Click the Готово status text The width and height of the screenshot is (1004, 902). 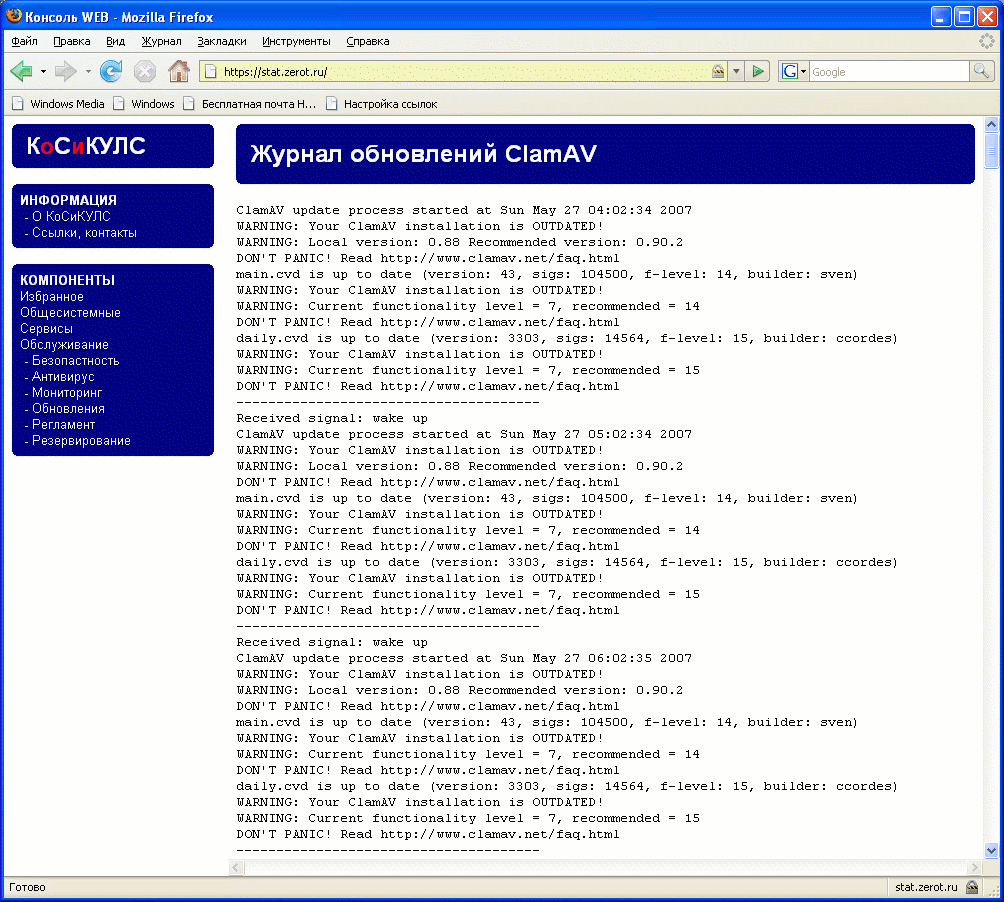27,887
